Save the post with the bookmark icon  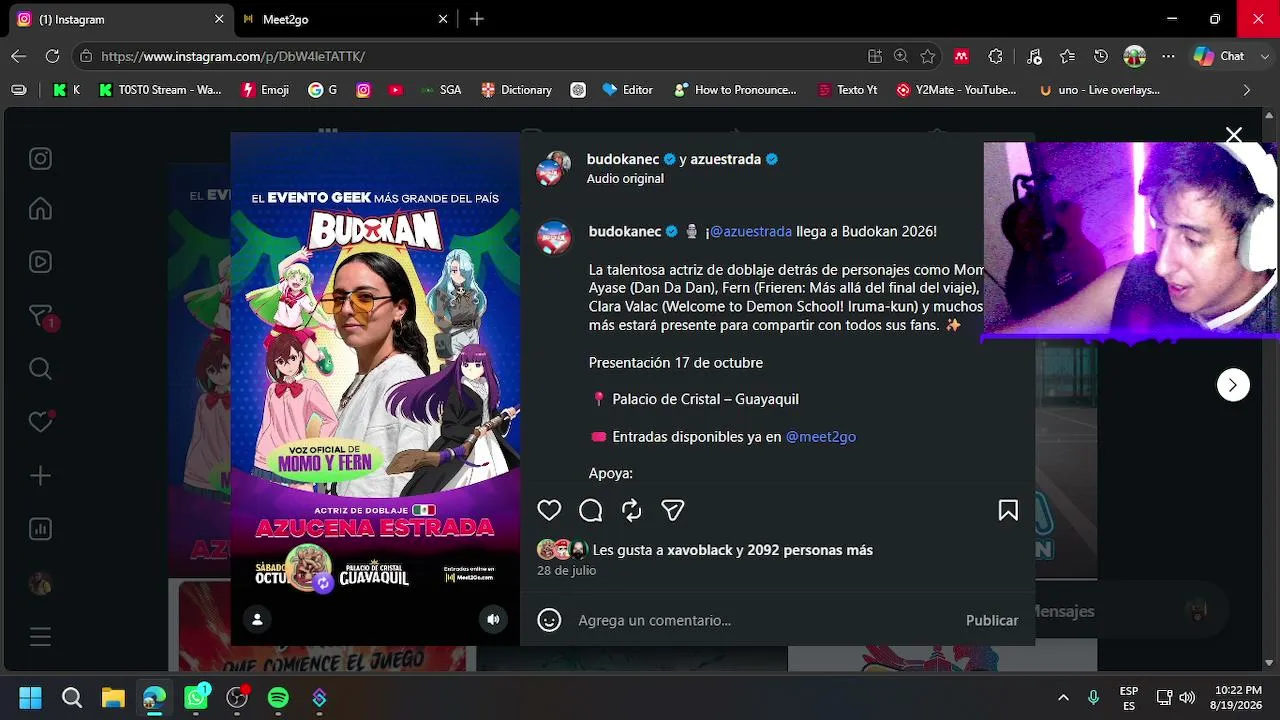(1008, 511)
